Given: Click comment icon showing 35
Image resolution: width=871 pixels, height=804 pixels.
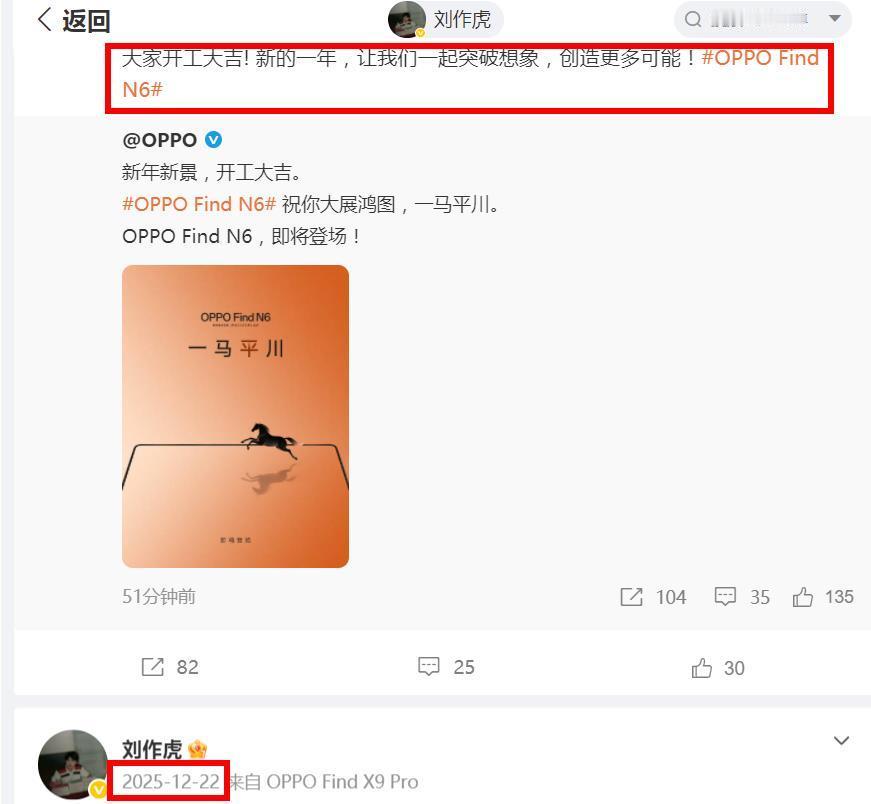Looking at the screenshot, I should pyautogui.click(x=725, y=597).
